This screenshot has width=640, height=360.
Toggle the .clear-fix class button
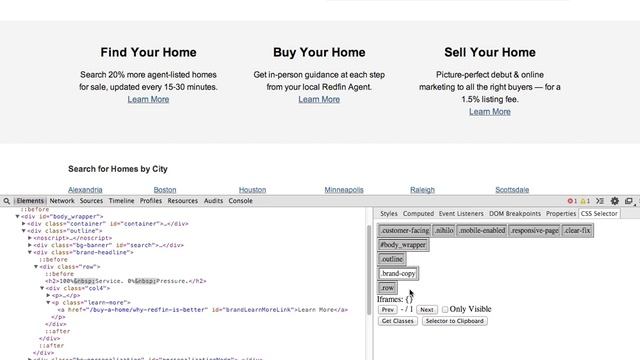[577, 231]
